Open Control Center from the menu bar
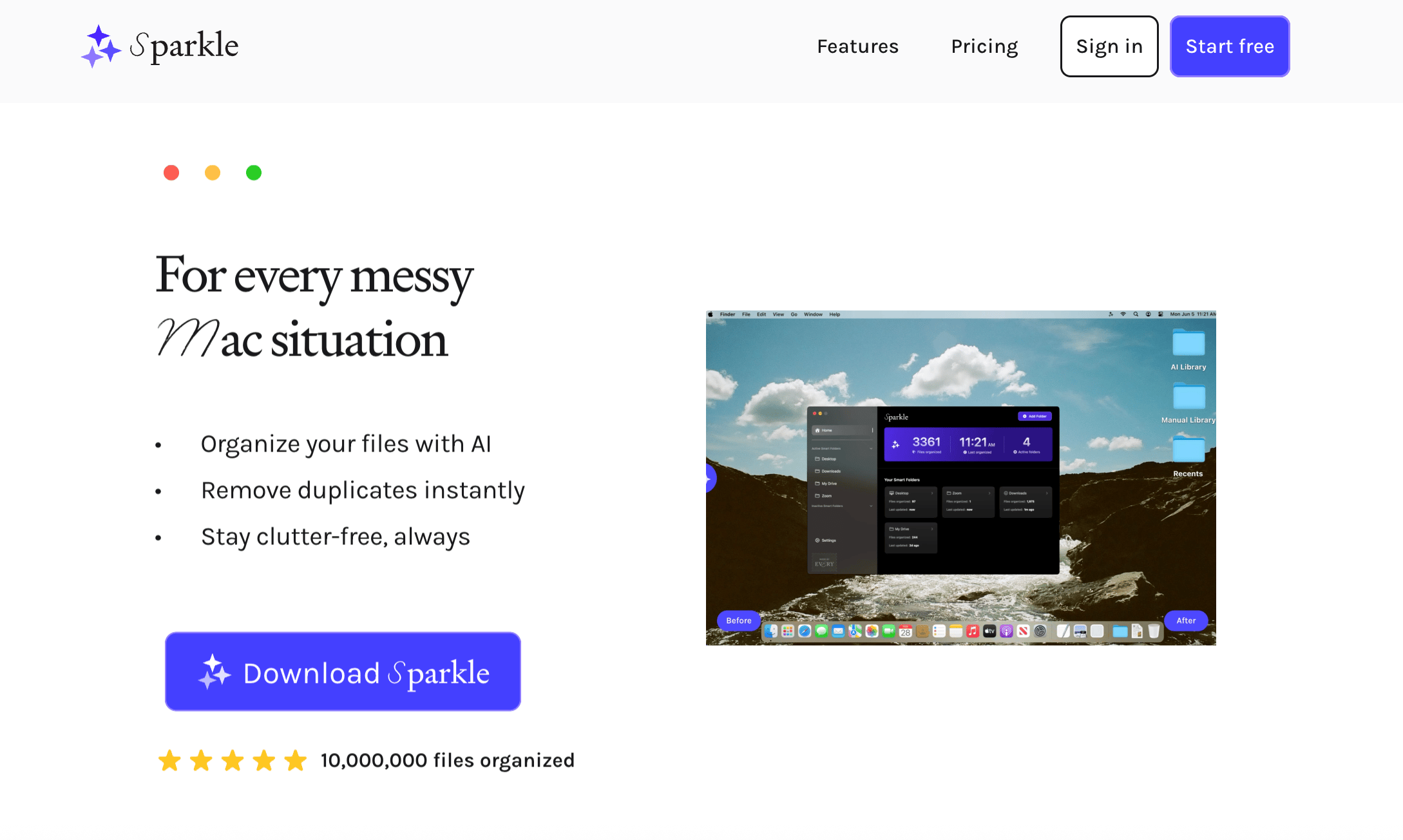 click(x=1161, y=314)
